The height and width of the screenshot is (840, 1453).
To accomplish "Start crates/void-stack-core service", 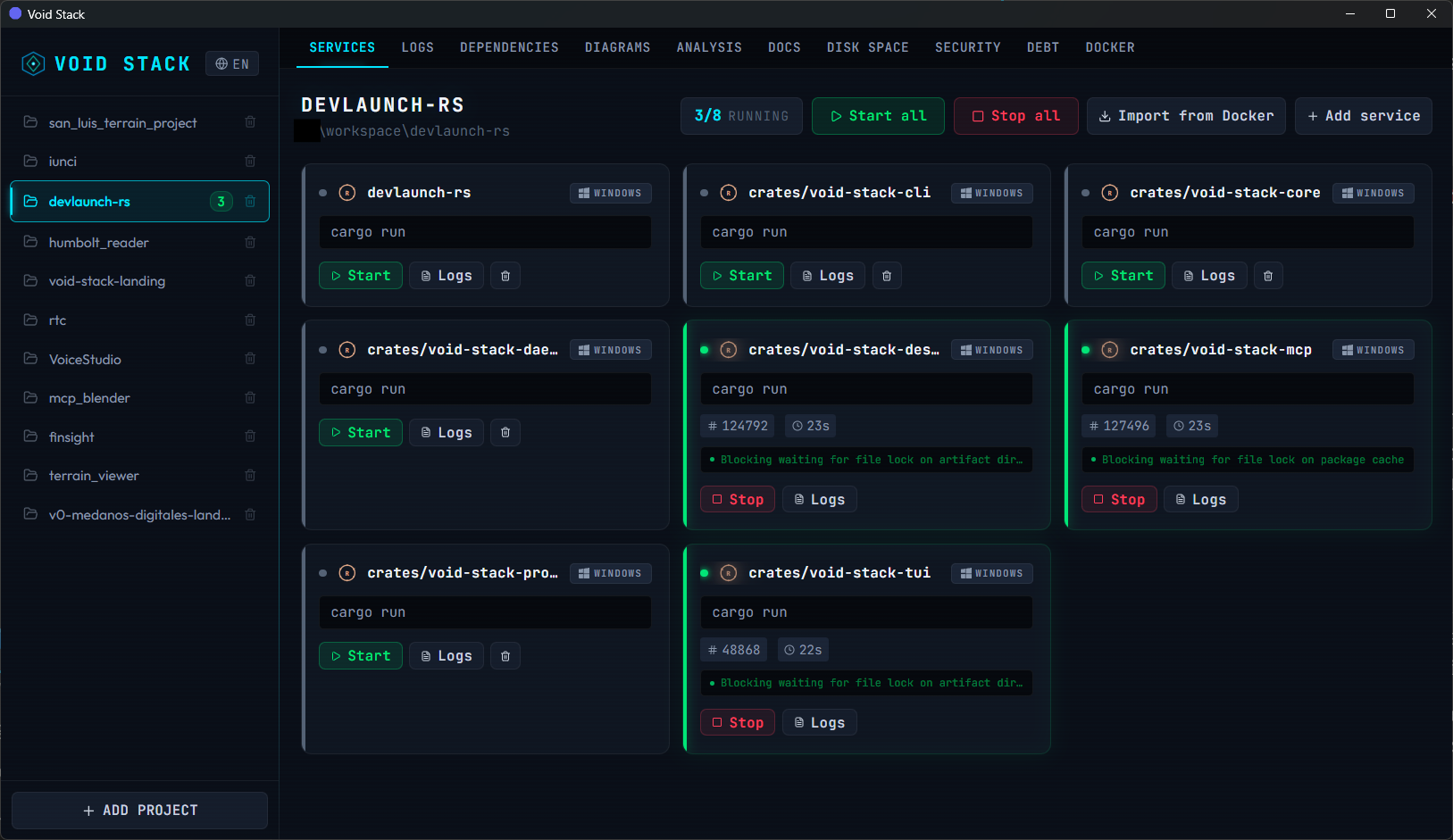I will click(x=1123, y=276).
